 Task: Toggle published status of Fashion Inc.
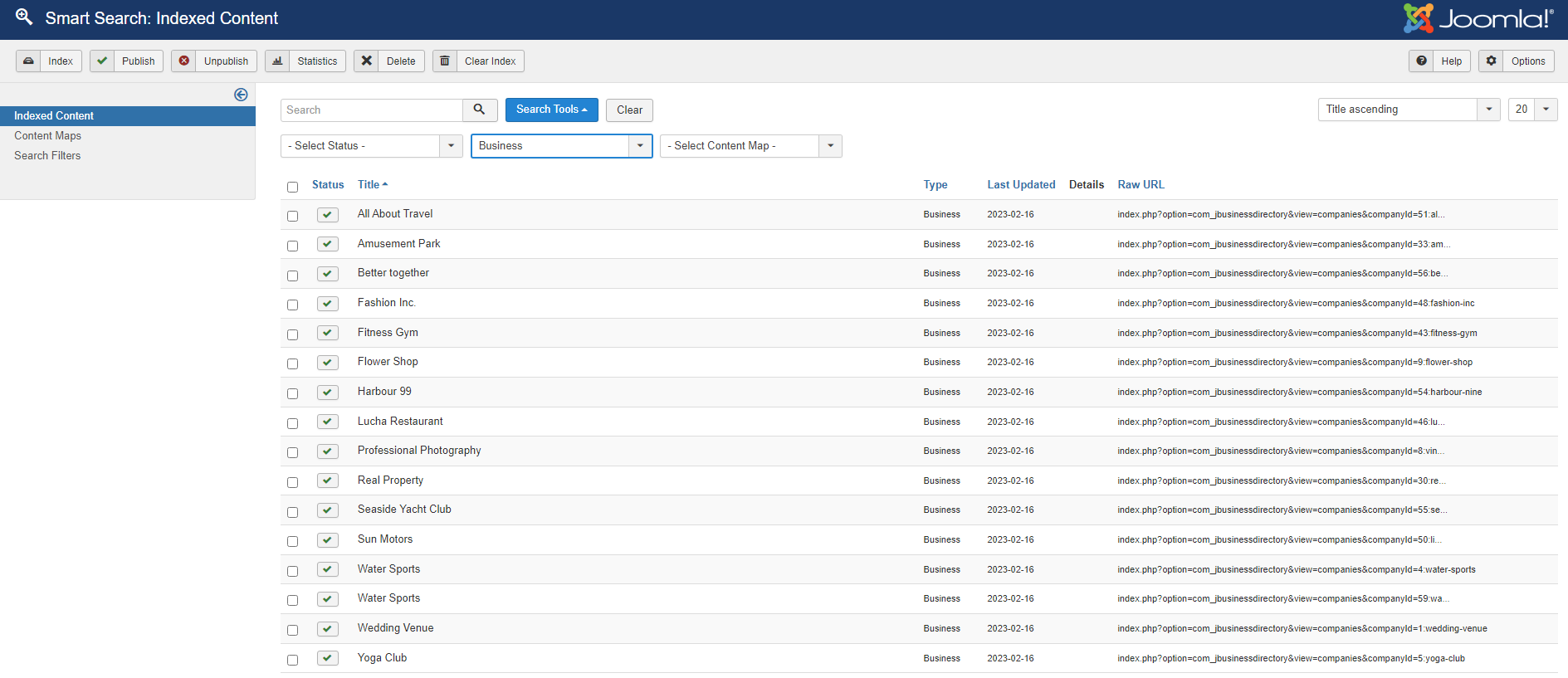328,304
